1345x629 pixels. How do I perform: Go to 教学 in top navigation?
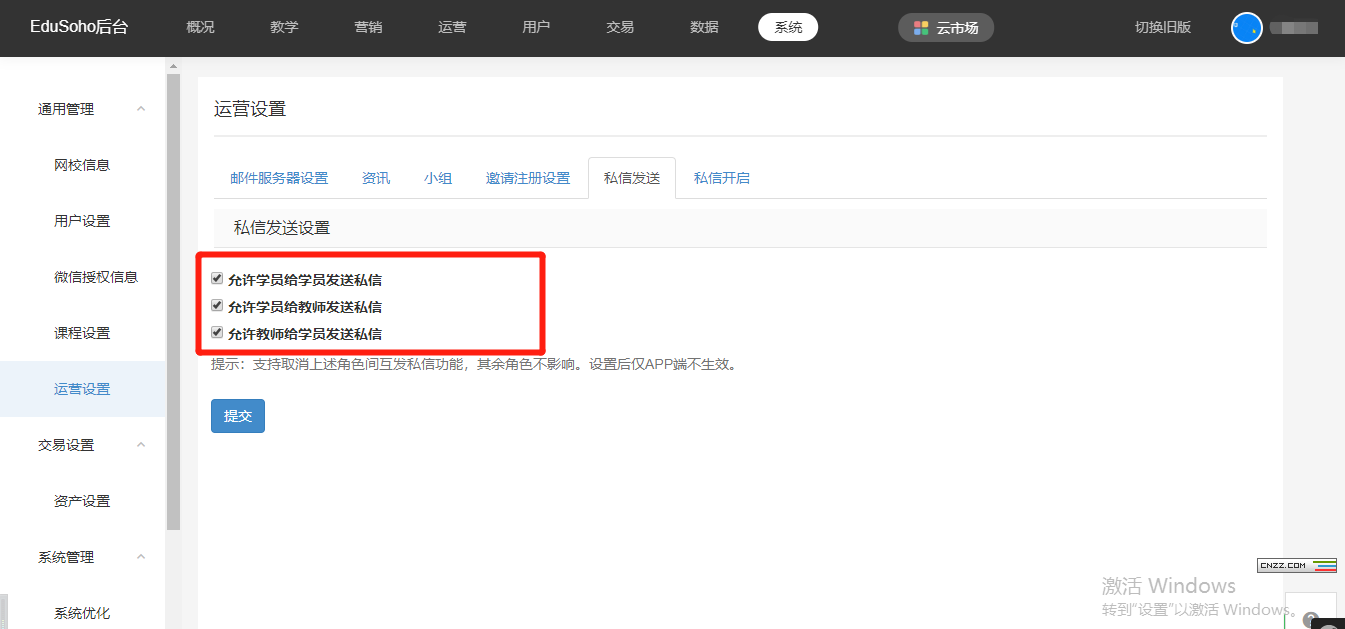pos(284,27)
